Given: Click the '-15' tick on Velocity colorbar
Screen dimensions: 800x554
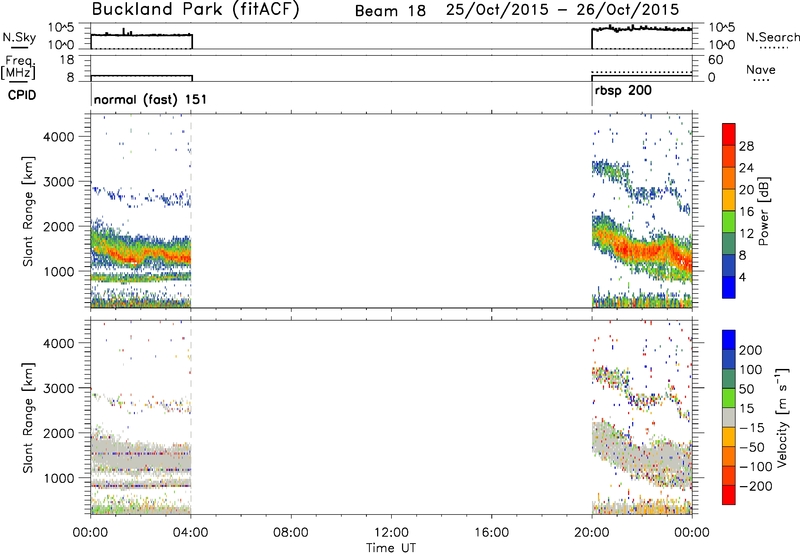Looking at the screenshot, I should [752, 428].
